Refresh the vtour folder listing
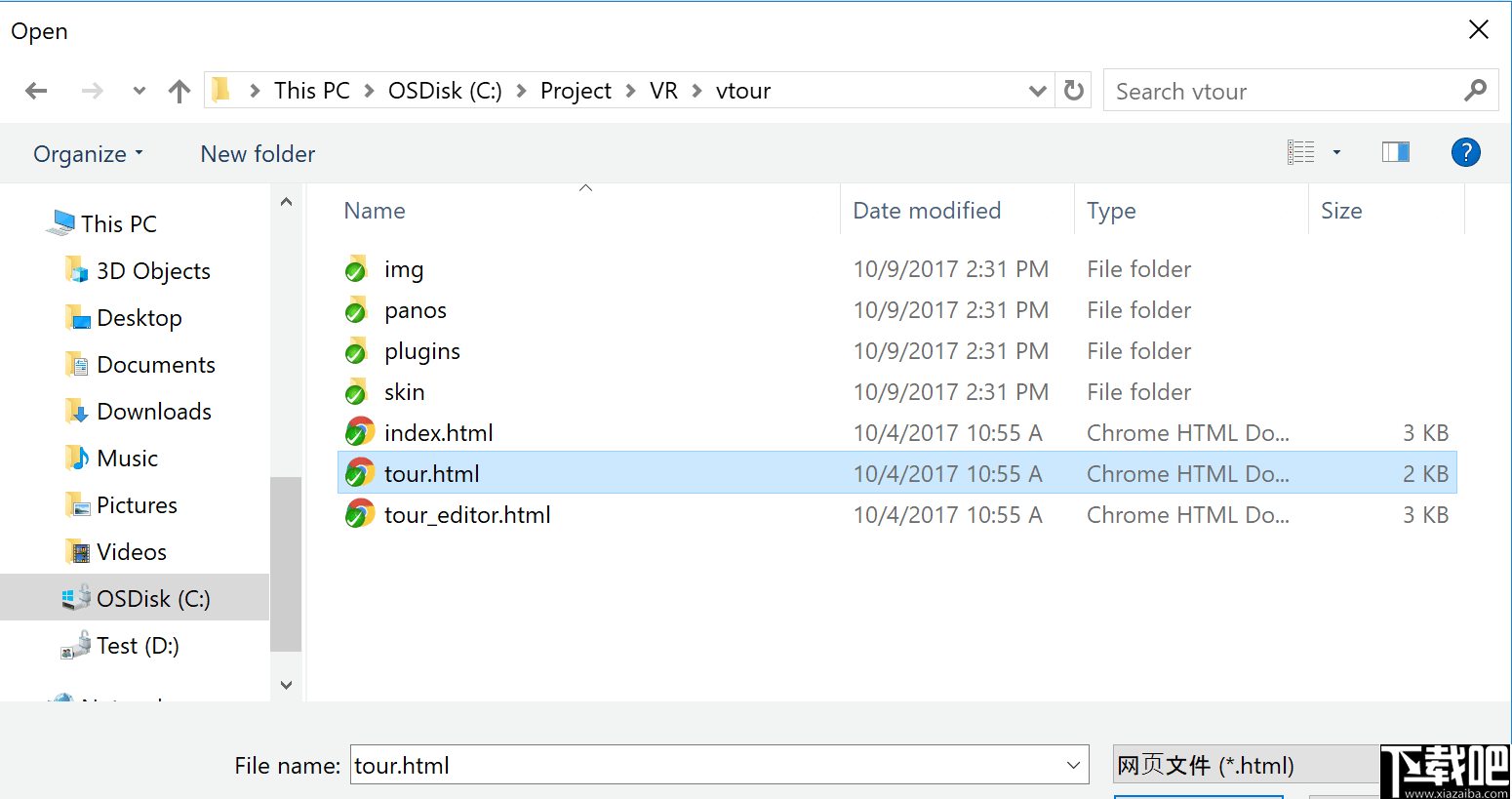 [1074, 91]
